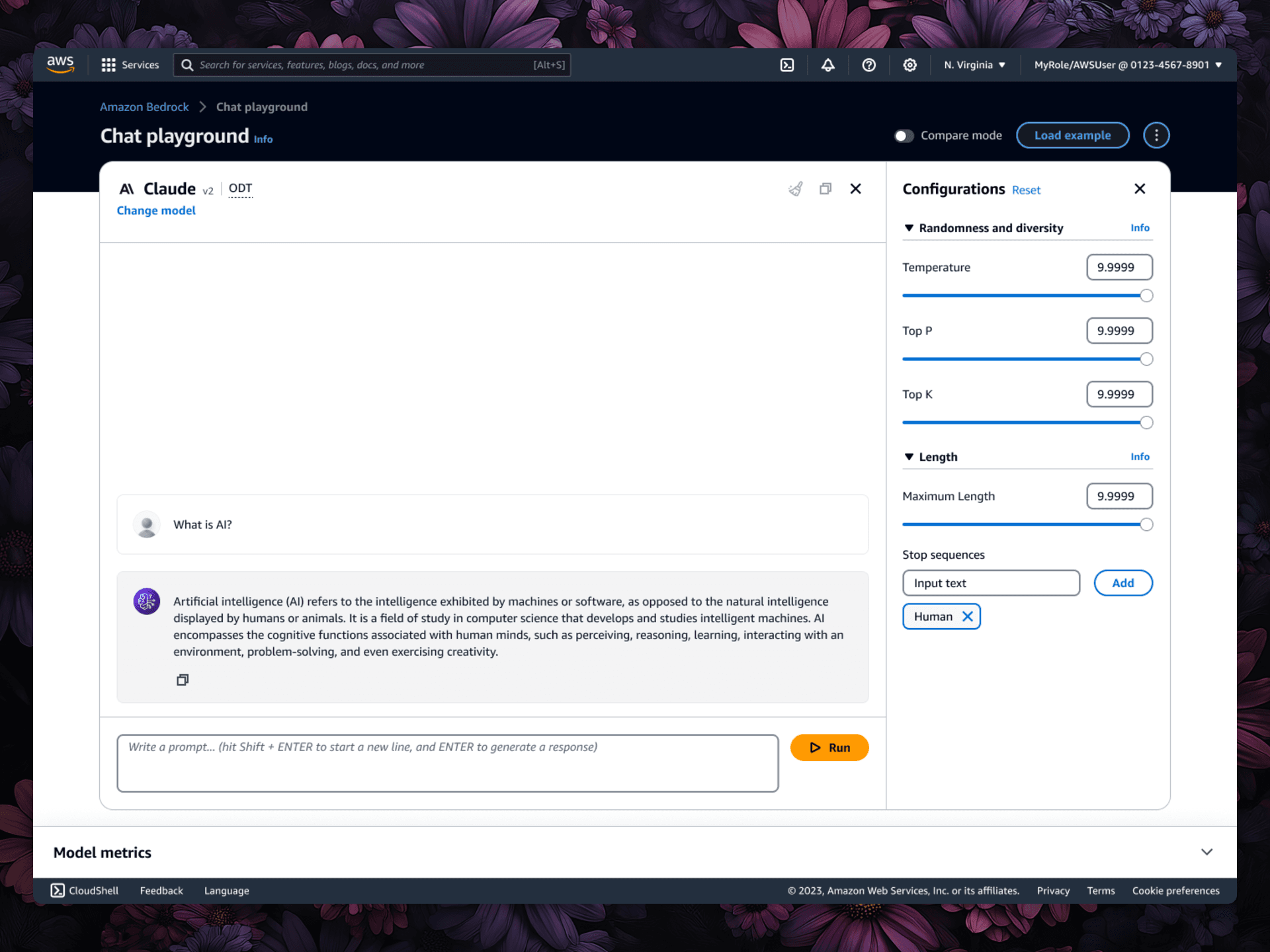Click the Write a prompt text box
Image resolution: width=1270 pixels, height=952 pixels.
(x=448, y=763)
